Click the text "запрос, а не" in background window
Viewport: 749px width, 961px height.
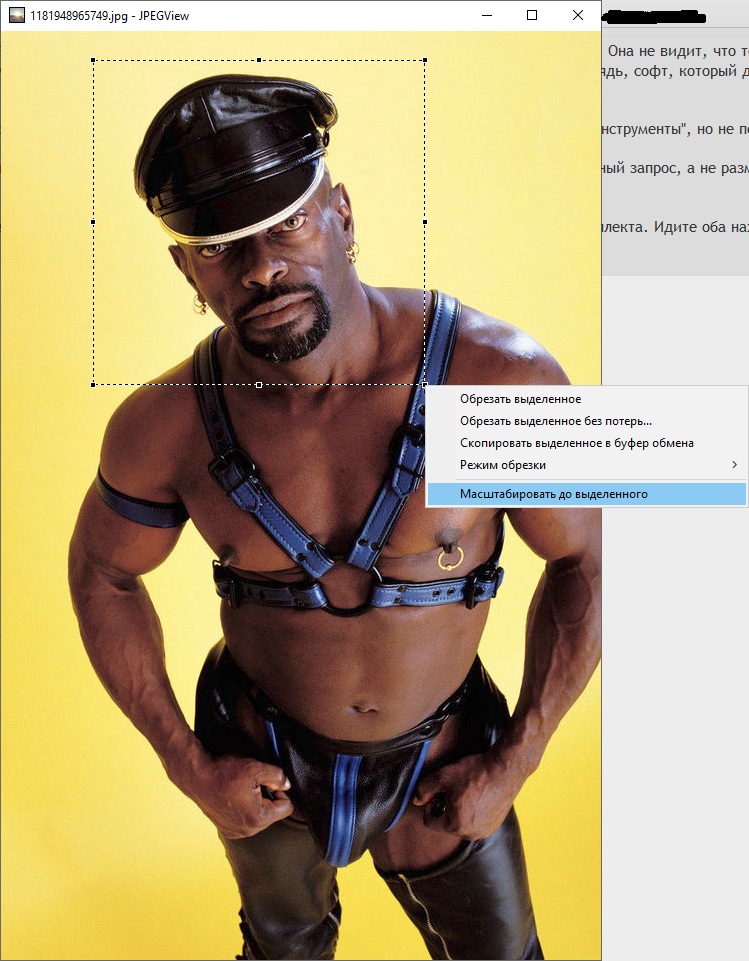click(x=675, y=169)
